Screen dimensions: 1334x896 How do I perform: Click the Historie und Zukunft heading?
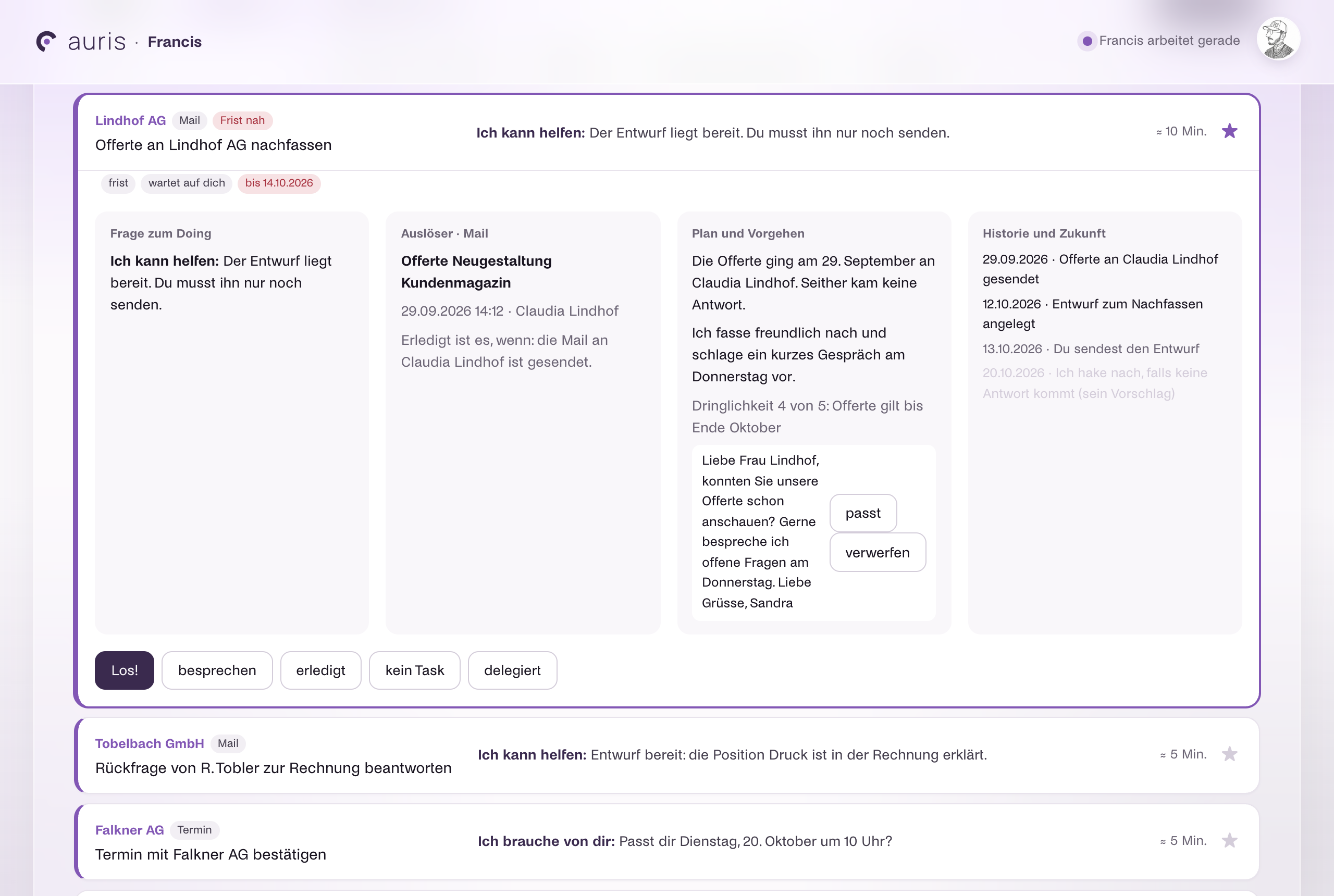coord(1044,233)
